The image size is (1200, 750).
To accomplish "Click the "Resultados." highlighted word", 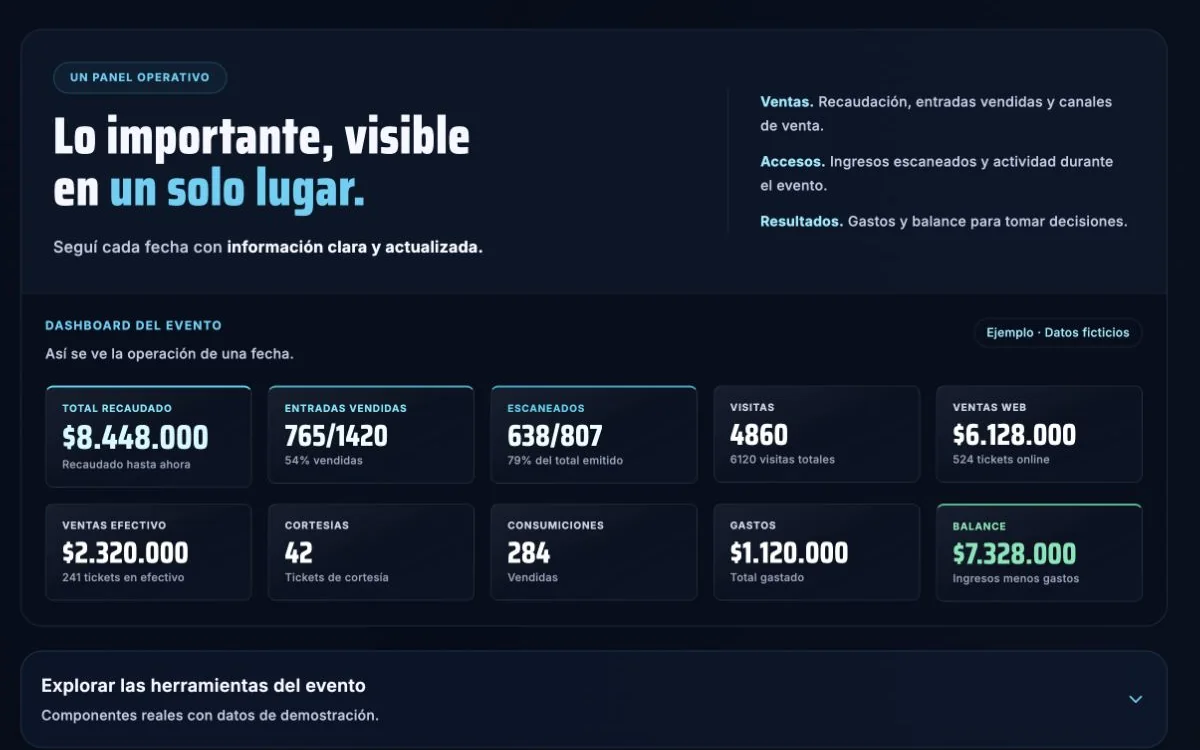I will (x=802, y=222).
